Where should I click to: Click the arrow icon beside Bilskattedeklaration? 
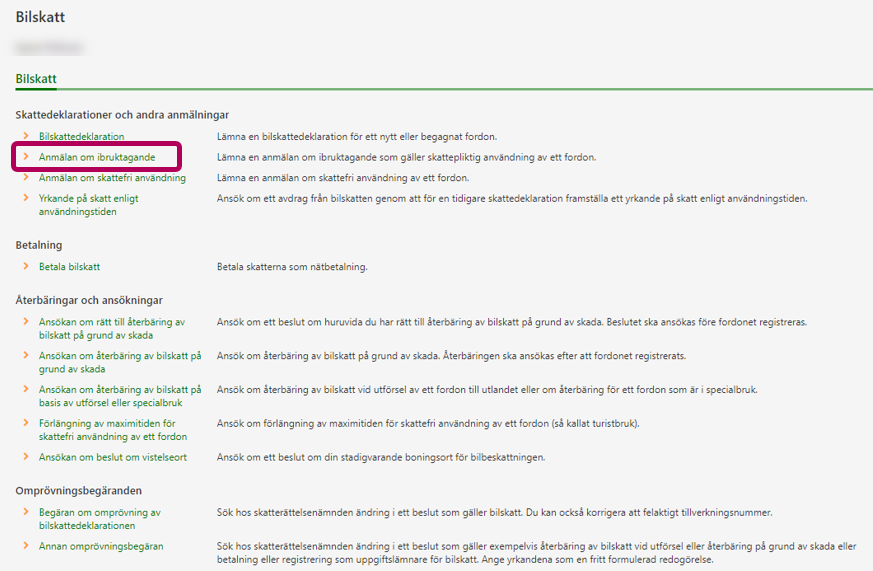coord(26,136)
